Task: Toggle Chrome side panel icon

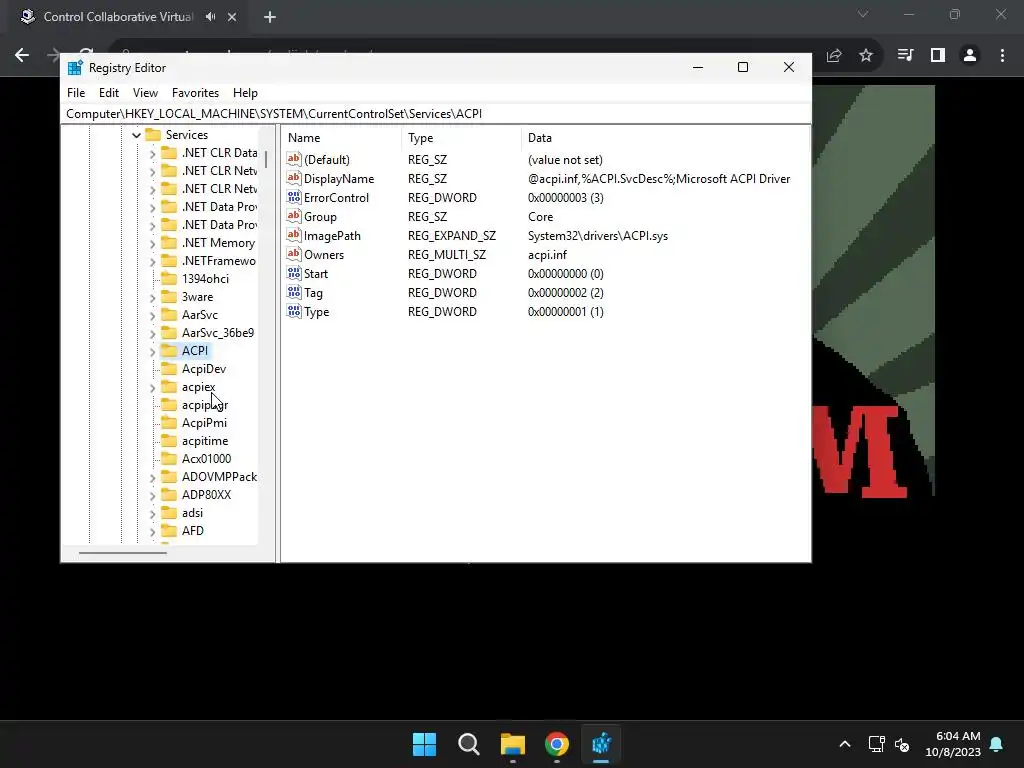Action: click(938, 56)
